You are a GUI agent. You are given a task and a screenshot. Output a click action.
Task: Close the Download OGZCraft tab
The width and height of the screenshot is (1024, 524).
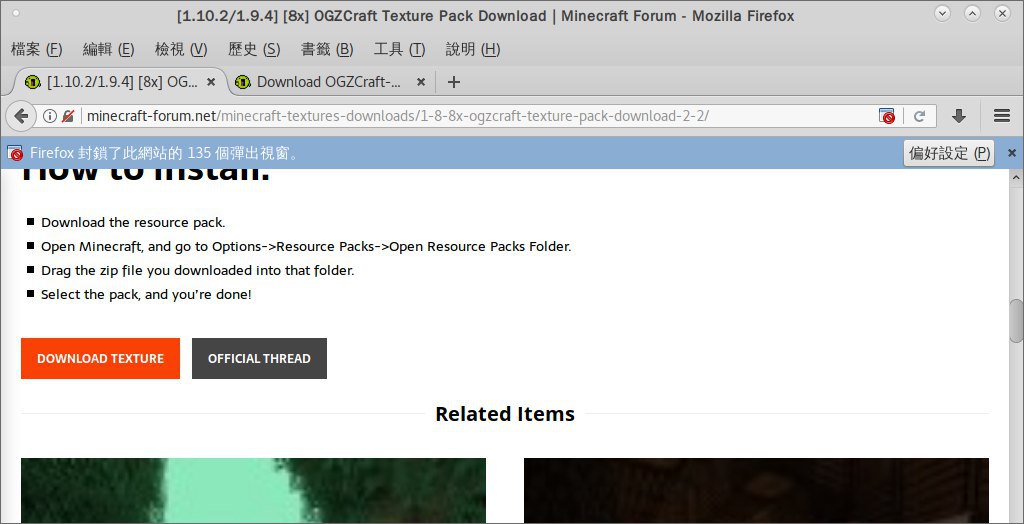point(421,82)
